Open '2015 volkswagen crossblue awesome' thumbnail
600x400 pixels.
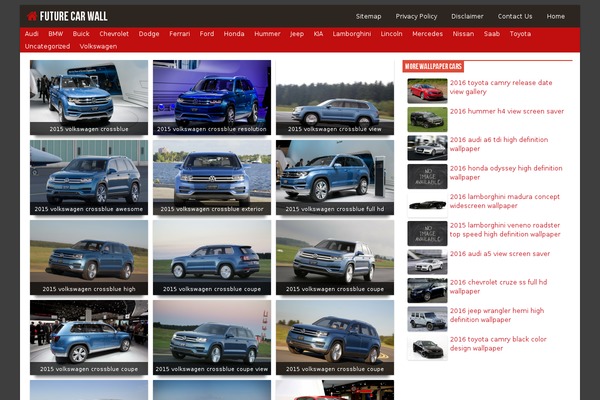click(x=89, y=177)
